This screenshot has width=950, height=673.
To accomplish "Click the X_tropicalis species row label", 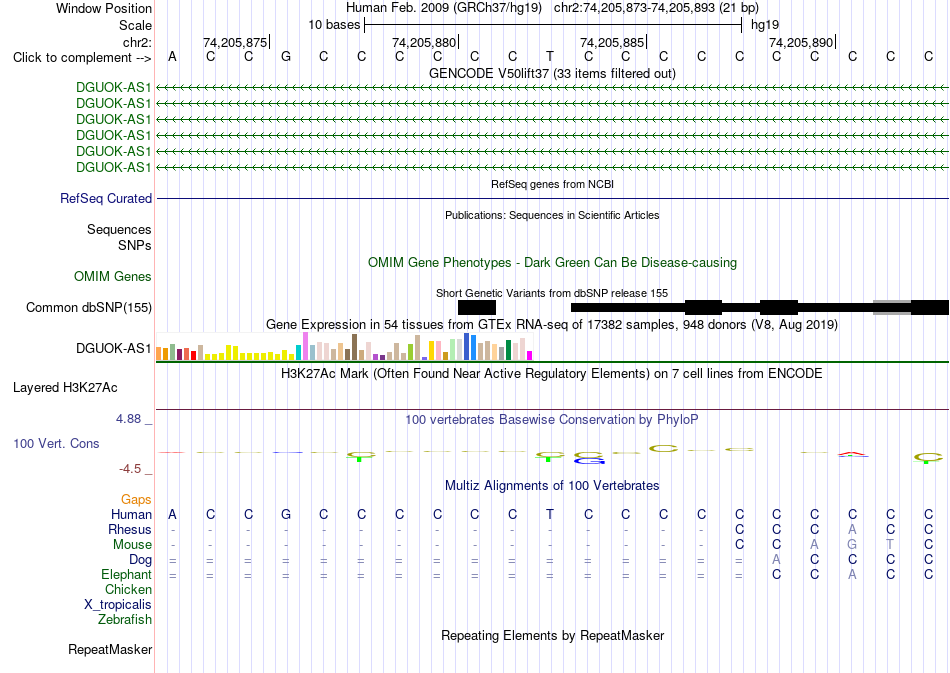I will pos(118,605).
